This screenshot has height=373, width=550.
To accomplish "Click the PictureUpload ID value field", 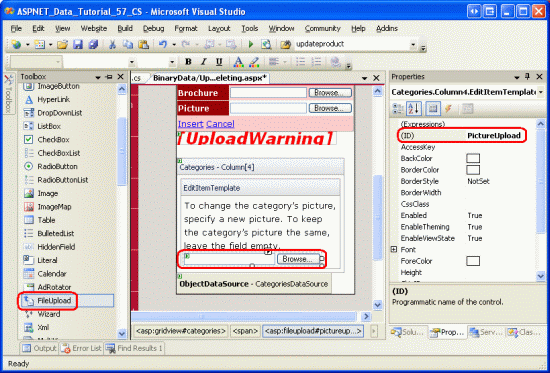I will pos(494,136).
